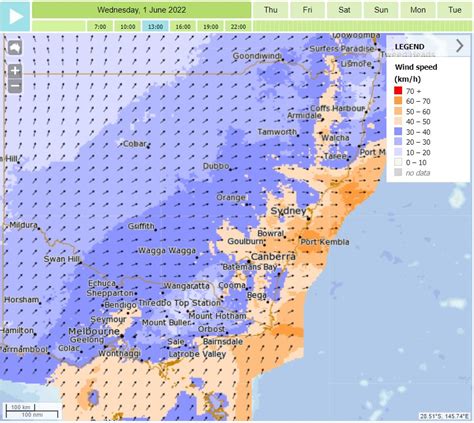The image size is (474, 423).
Task: Click the Goondiwindi map label
Action: click(257, 56)
